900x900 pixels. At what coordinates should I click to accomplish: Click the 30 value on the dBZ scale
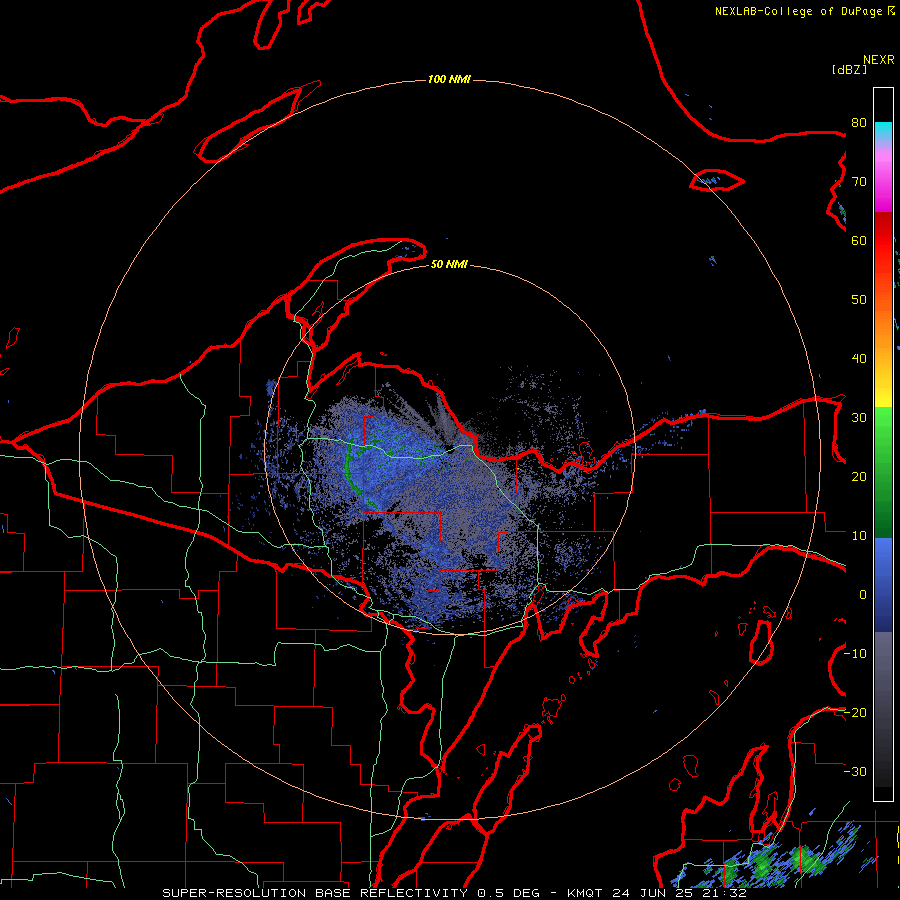pos(859,418)
